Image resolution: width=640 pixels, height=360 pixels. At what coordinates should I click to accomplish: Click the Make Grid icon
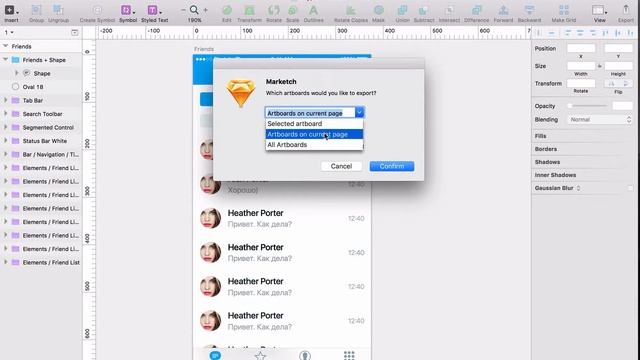point(564,10)
